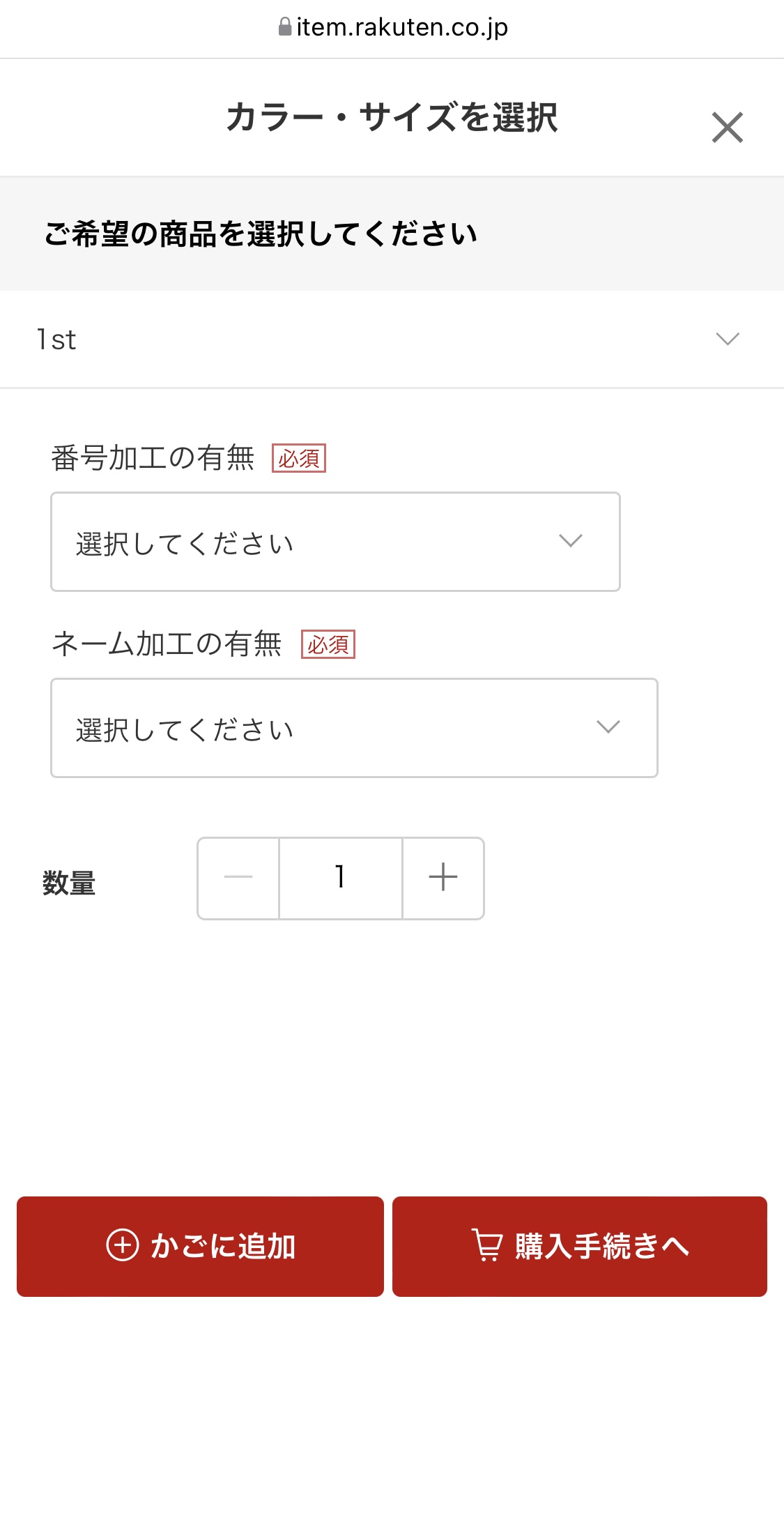Expand the 1st product option row

(390, 340)
